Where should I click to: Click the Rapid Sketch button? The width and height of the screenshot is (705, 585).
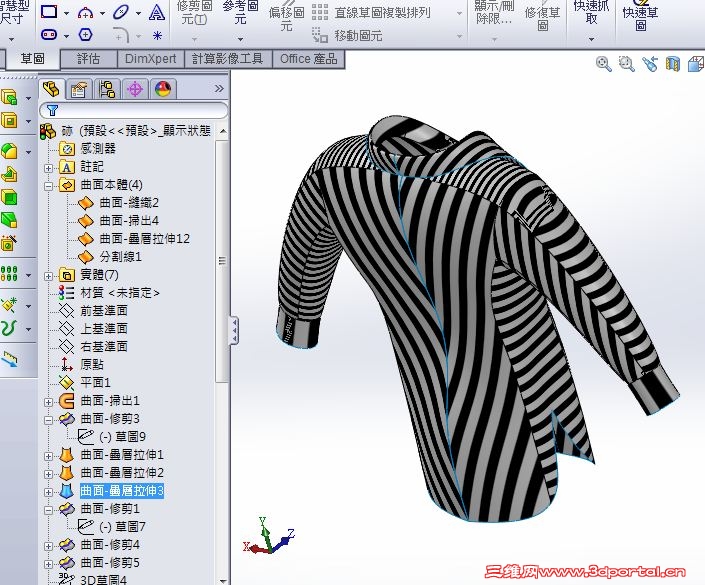[x=640, y=18]
